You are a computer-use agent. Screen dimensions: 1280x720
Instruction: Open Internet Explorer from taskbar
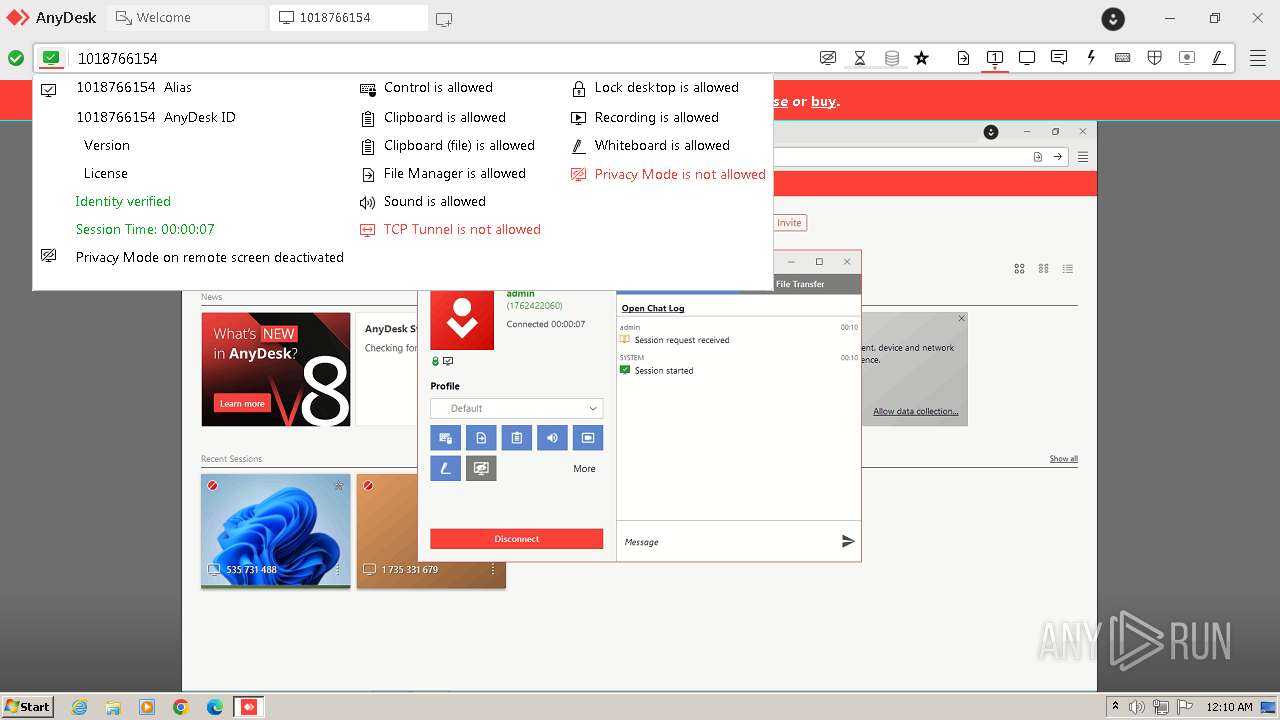pos(79,707)
